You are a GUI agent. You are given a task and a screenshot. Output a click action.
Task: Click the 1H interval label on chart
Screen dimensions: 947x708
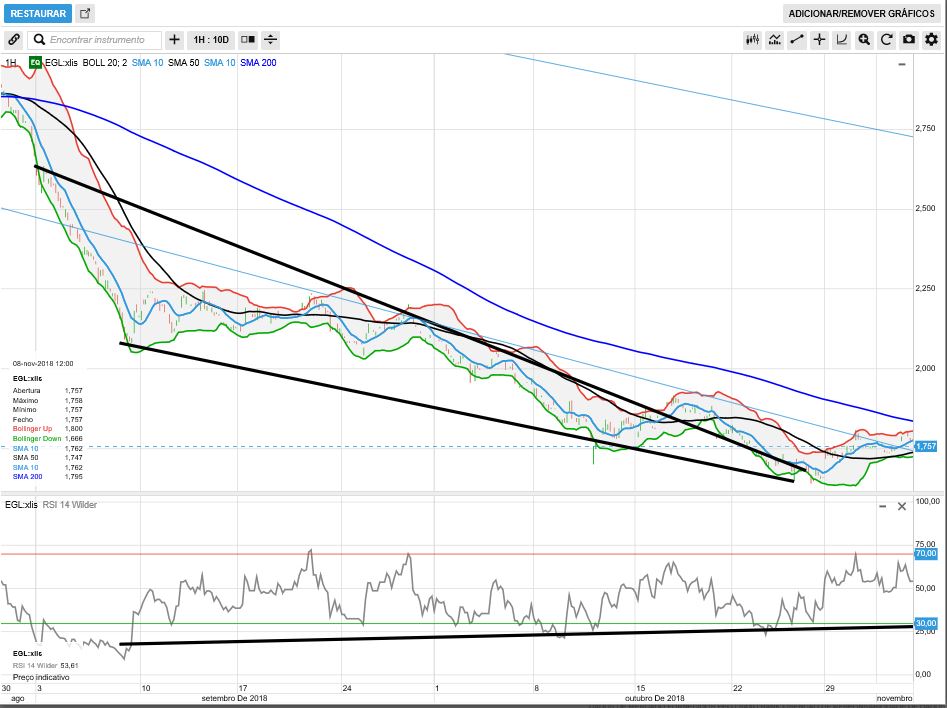(x=11, y=62)
